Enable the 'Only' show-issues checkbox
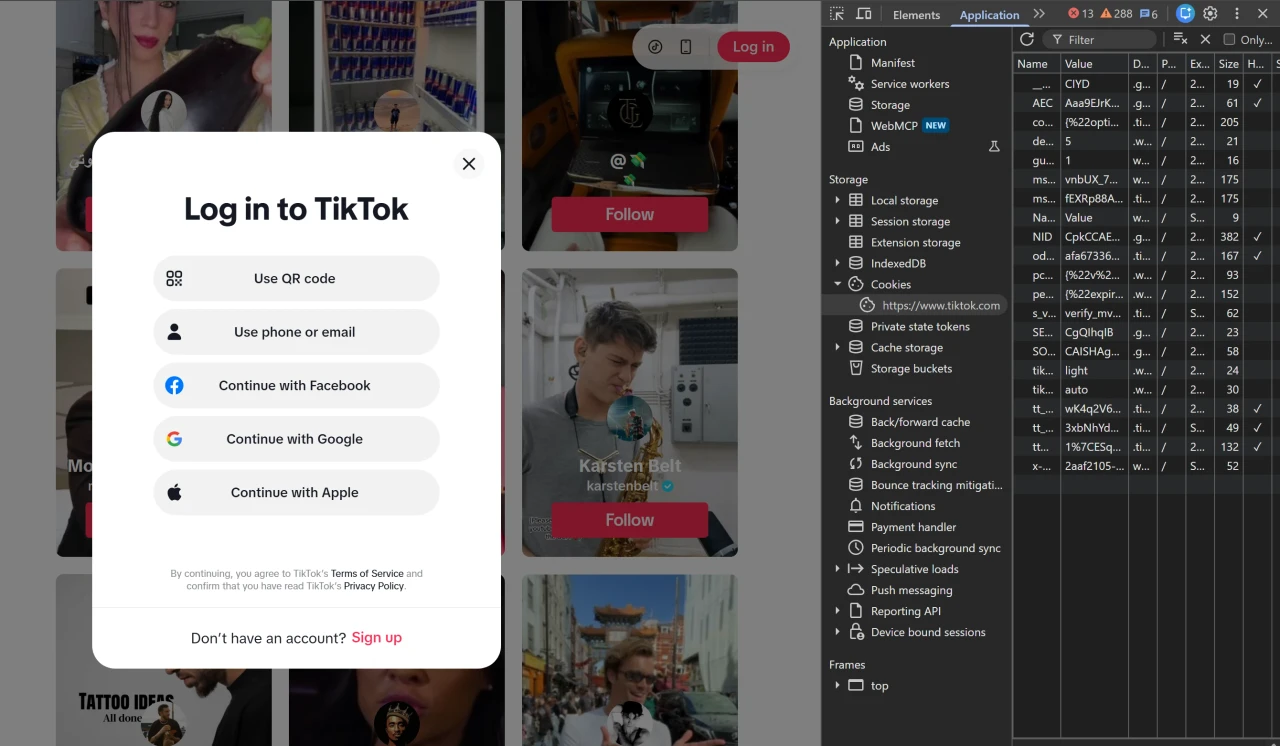 tap(1229, 40)
